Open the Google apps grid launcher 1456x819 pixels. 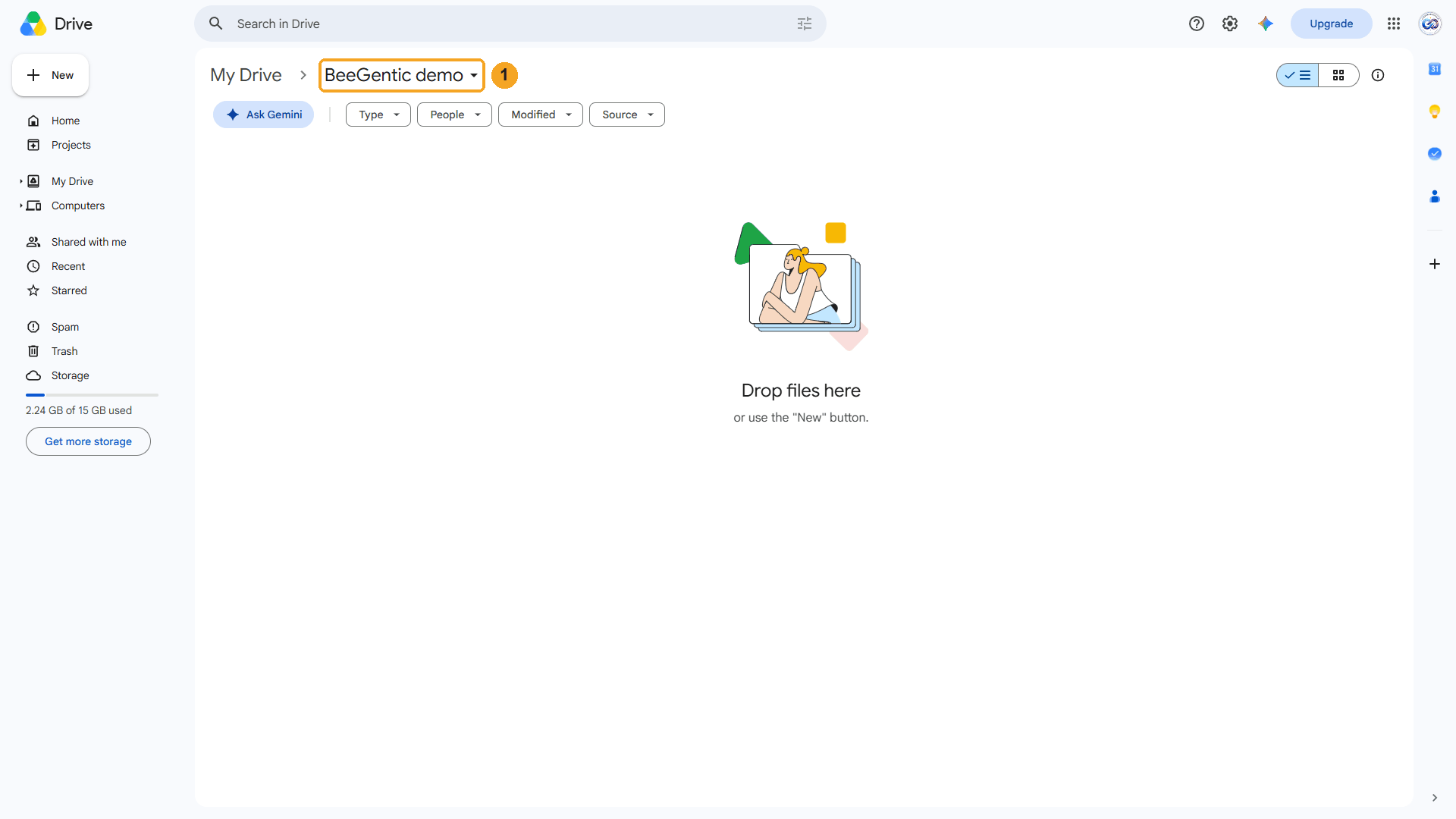[x=1394, y=24]
